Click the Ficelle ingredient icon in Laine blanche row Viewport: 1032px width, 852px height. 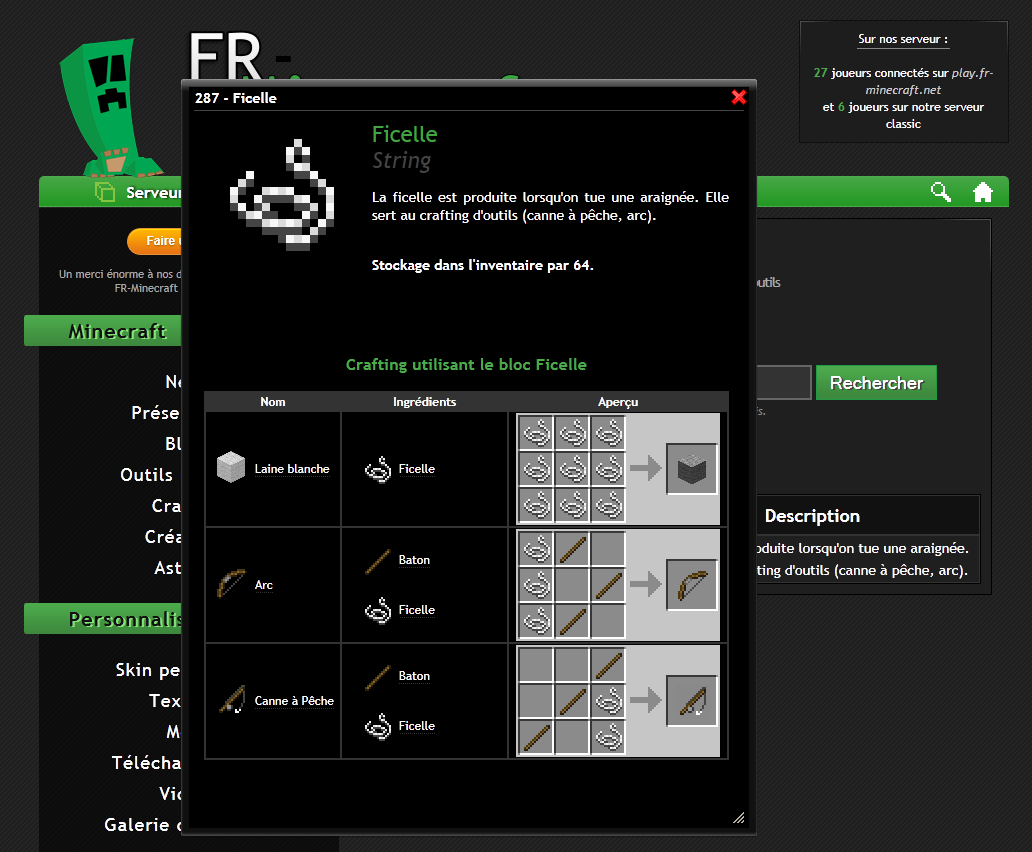[x=378, y=470]
